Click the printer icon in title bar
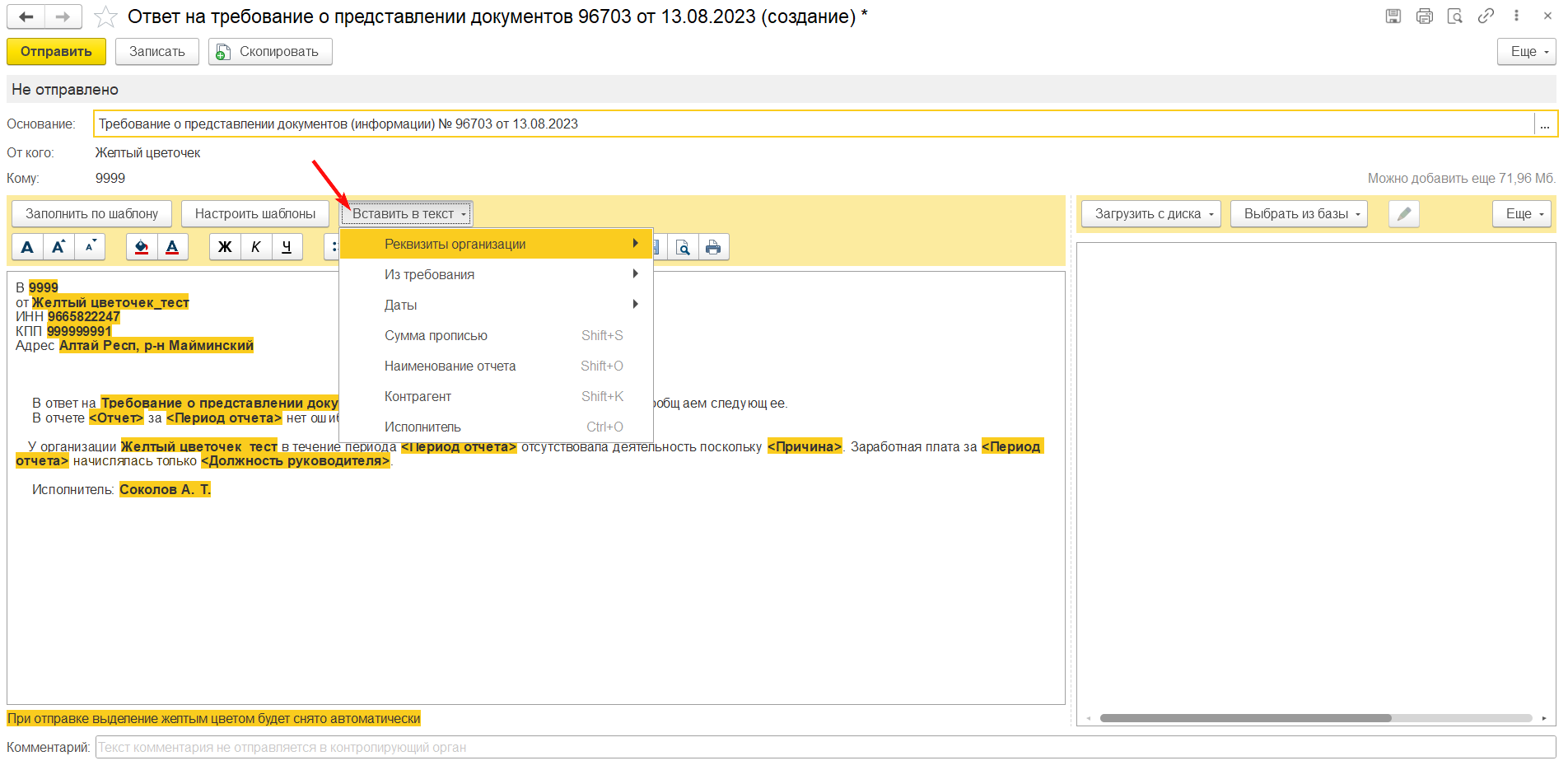 click(1425, 16)
